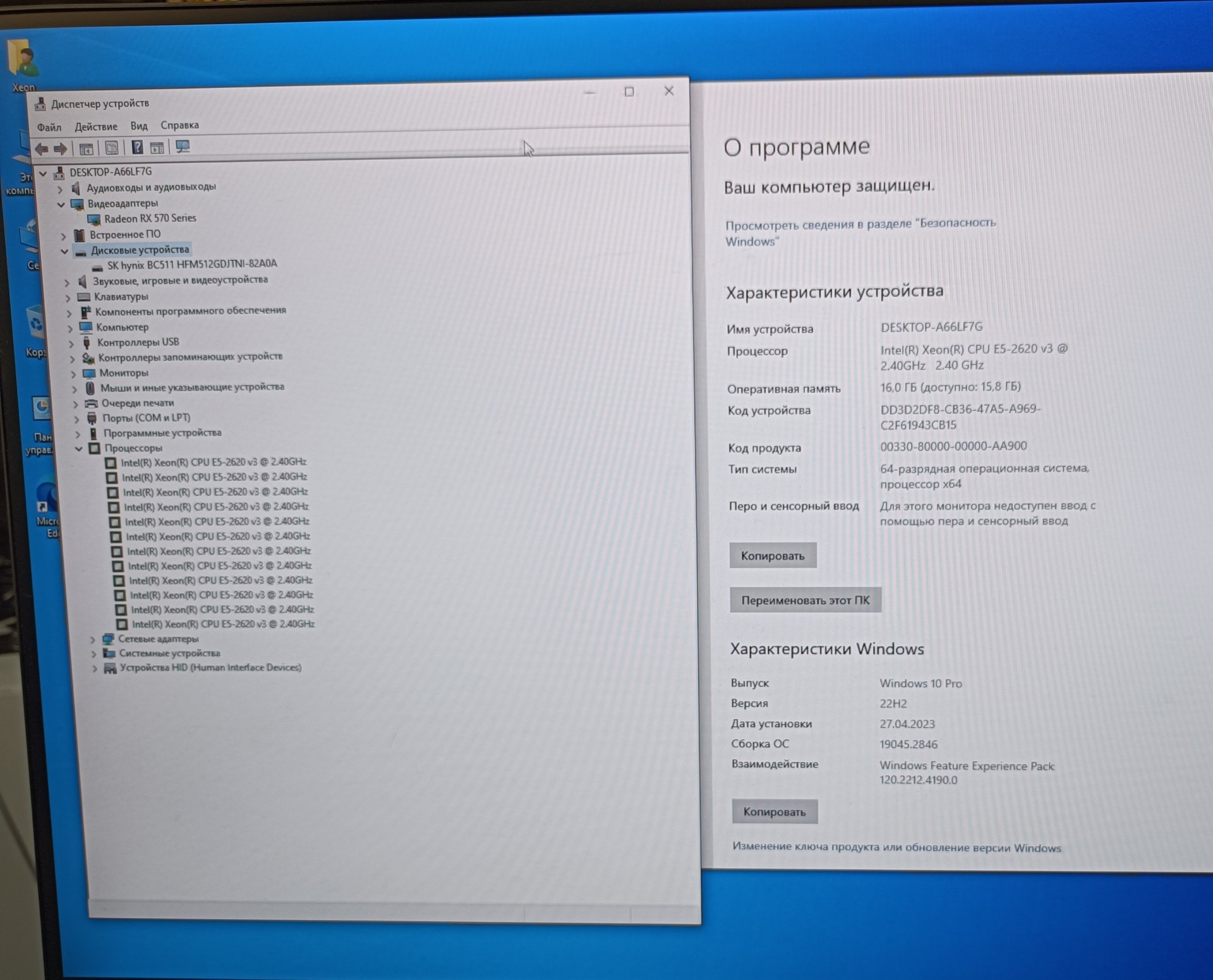
Task: Select the Аудиовходы и аудиовыходы speaker icon
Action: coord(76,188)
